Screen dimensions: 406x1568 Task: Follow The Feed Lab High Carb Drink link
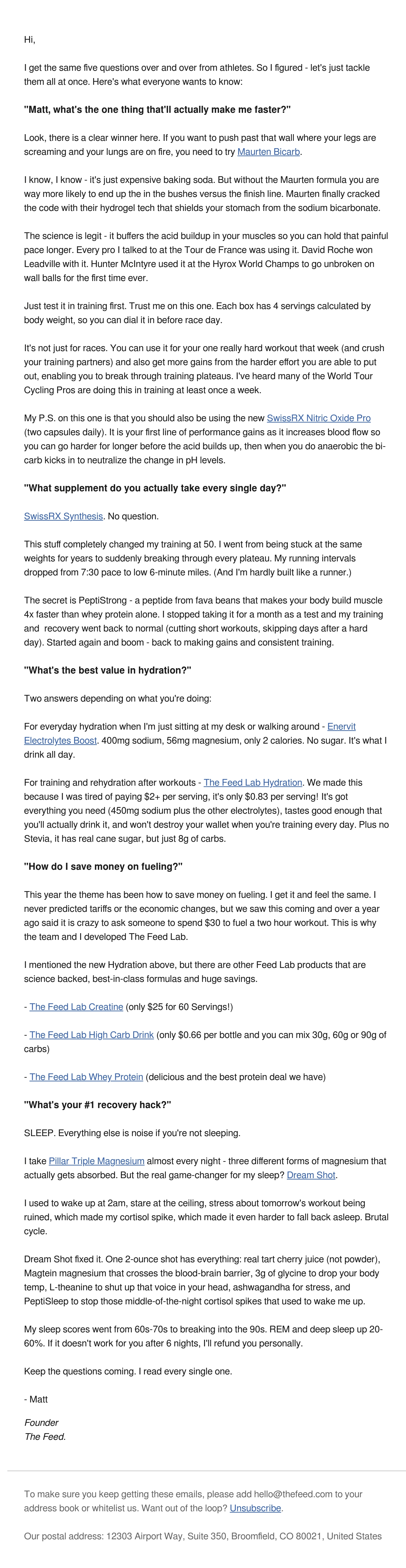pyautogui.click(x=91, y=1035)
